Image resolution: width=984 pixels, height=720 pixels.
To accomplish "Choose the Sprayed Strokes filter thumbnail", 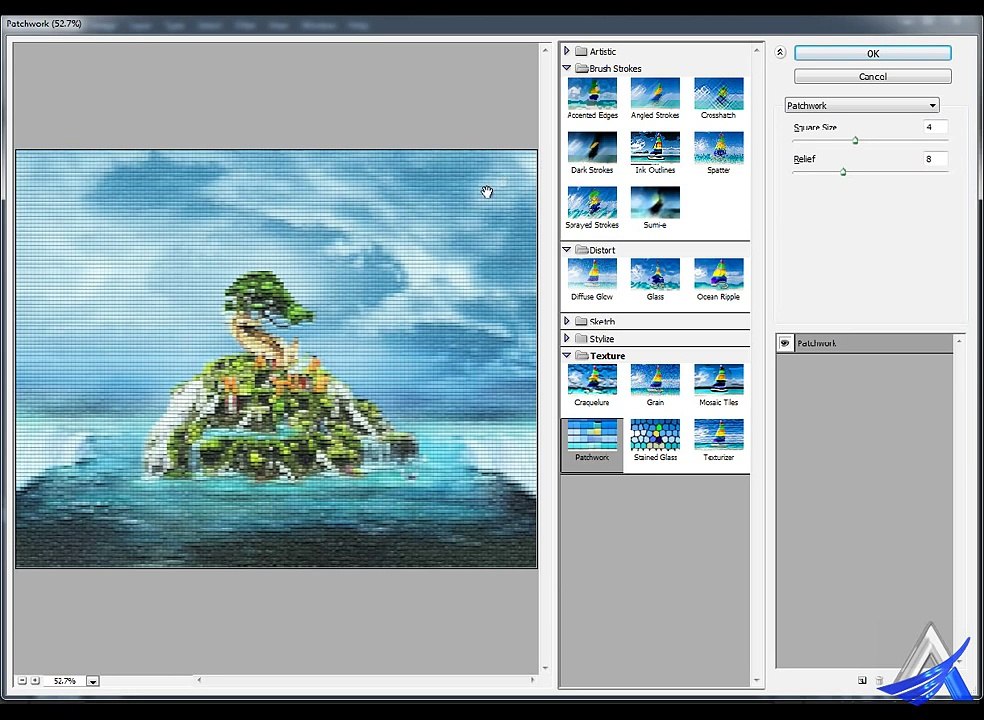I will [592, 203].
